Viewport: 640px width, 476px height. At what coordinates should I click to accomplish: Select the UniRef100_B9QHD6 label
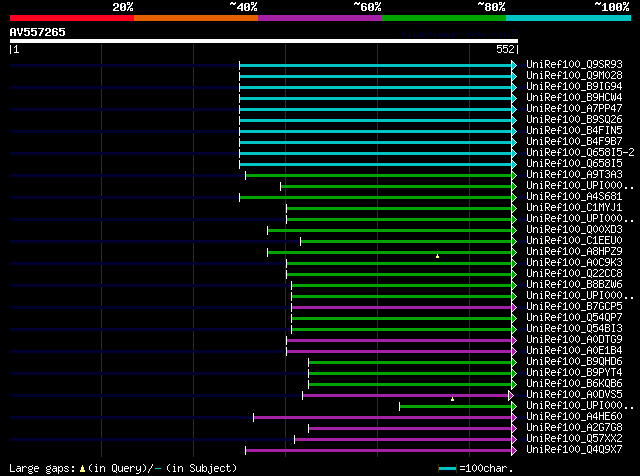[574, 362]
